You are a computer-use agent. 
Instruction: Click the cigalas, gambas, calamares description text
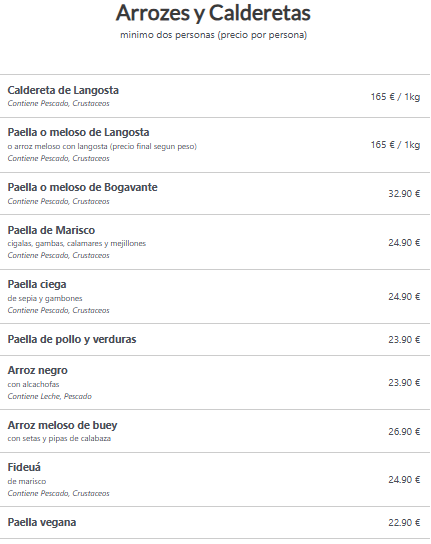point(77,244)
